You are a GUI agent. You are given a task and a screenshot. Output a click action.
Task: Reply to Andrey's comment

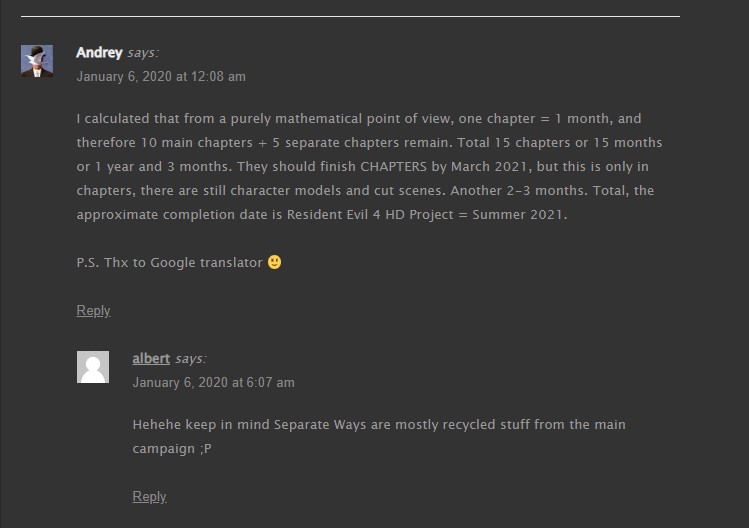coord(93,311)
